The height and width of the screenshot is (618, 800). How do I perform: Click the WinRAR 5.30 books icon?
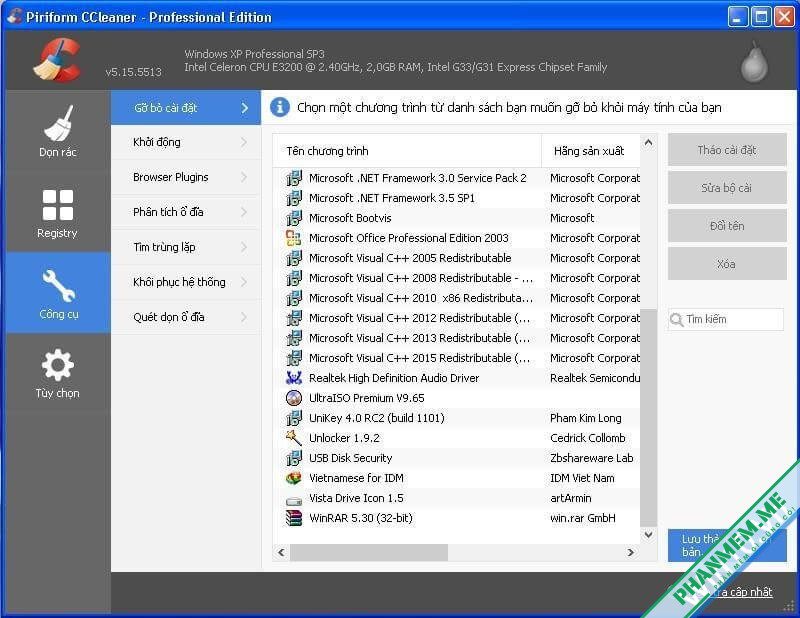click(x=294, y=518)
